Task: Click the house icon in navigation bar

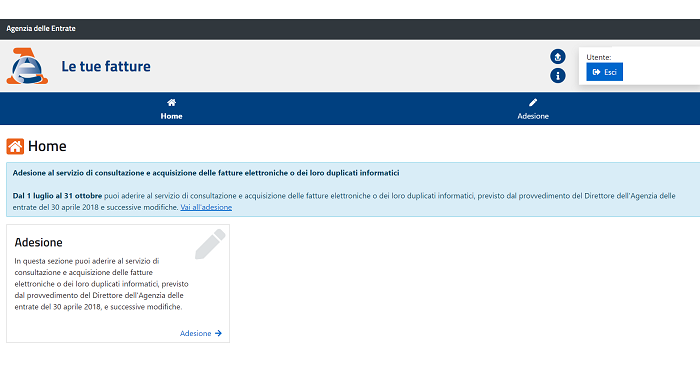Action: (x=171, y=103)
